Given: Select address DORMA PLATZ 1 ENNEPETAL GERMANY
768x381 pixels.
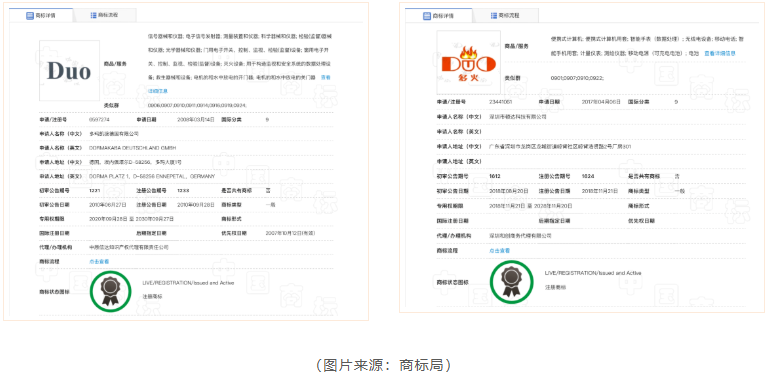Looking at the screenshot, I should pyautogui.click(x=152, y=176).
